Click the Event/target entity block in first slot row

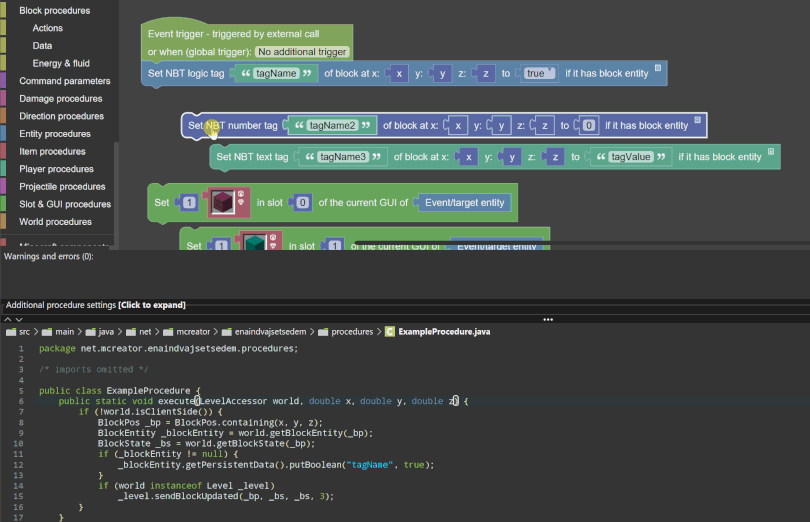click(x=464, y=203)
